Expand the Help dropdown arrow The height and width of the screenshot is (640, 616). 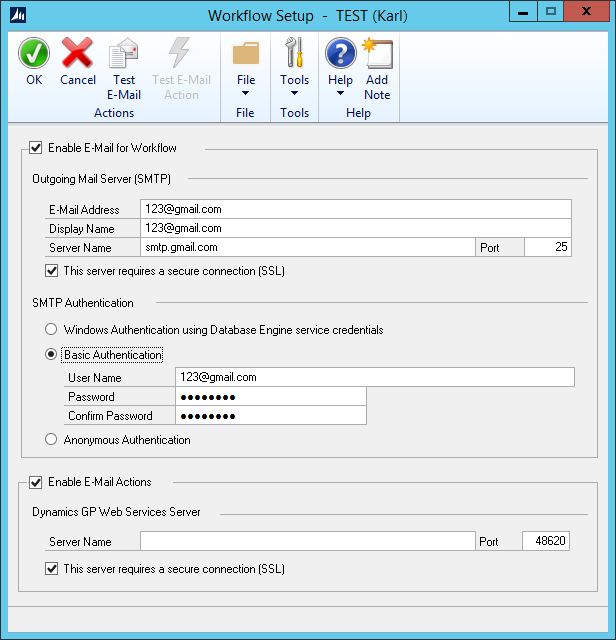[340, 93]
